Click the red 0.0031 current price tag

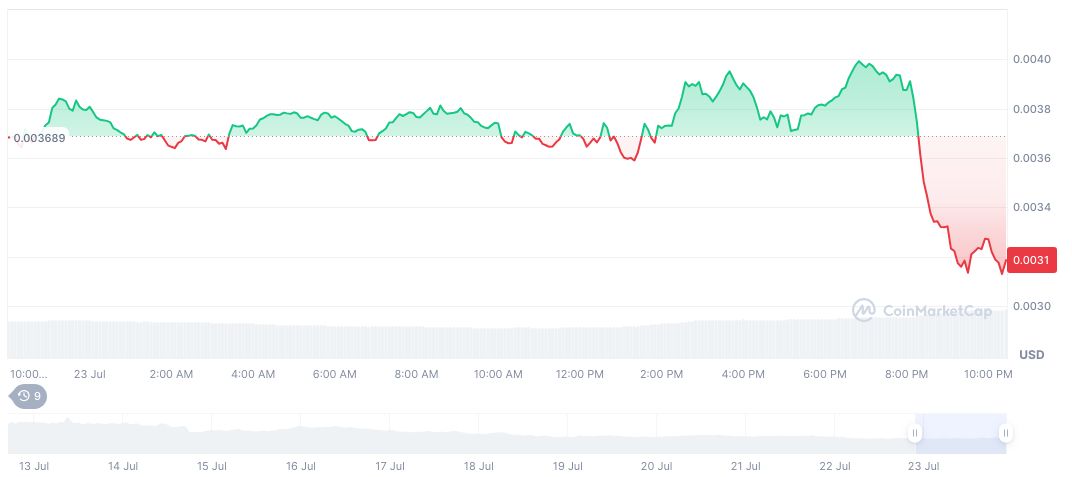[x=1030, y=261]
